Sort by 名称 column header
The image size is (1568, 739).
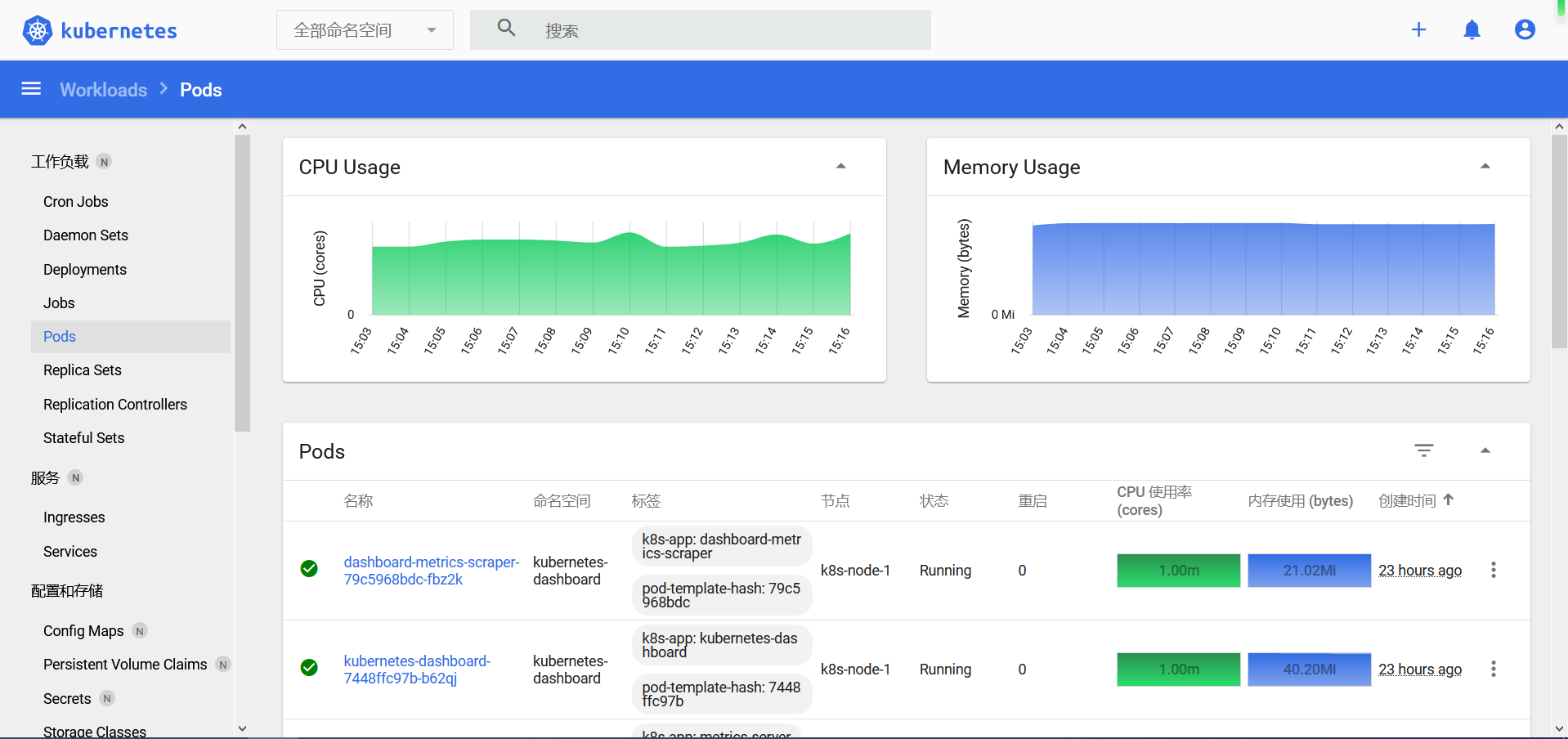tap(358, 501)
